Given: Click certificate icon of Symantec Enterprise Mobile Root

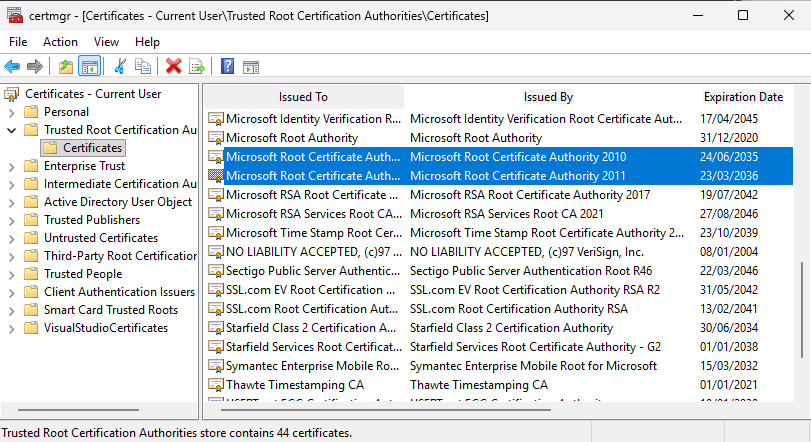Looking at the screenshot, I should (216, 366).
